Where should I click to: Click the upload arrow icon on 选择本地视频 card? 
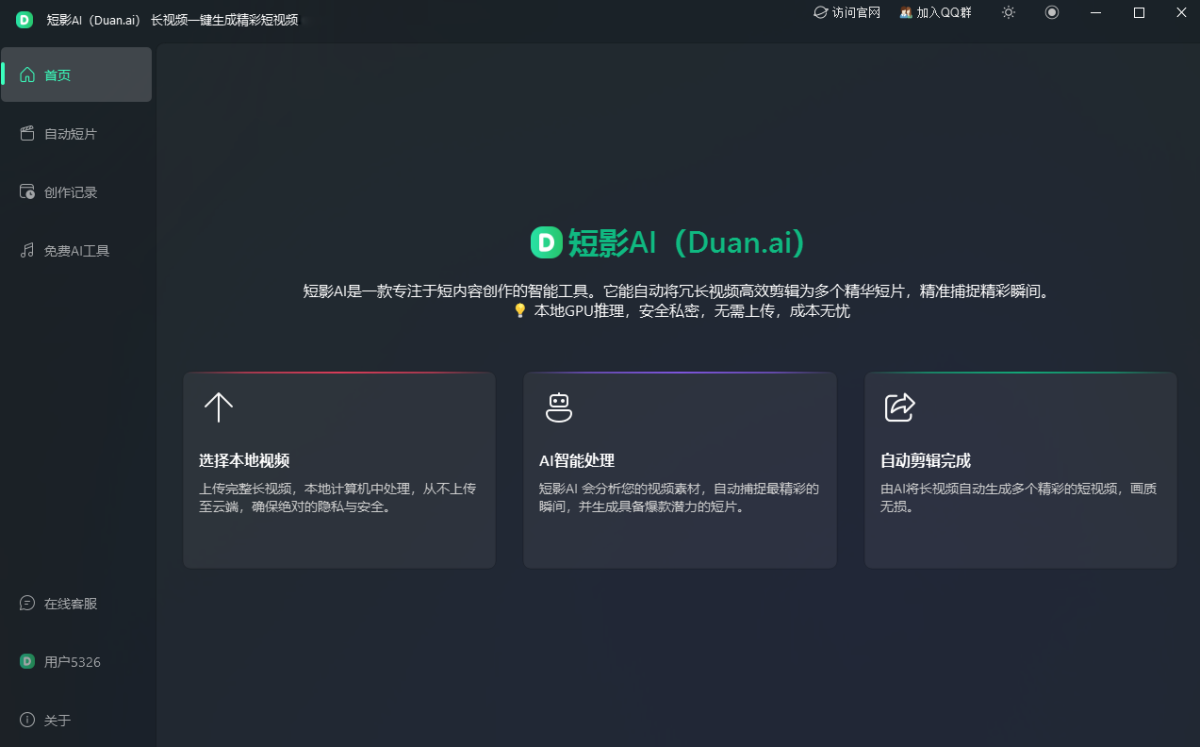(x=217, y=407)
